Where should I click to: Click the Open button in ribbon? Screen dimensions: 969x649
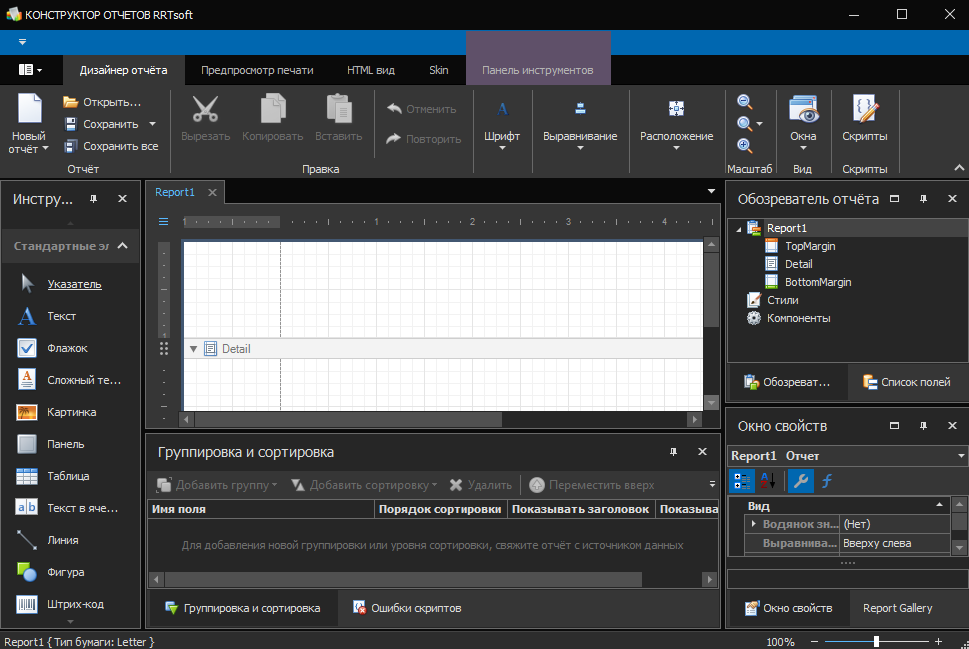tap(102, 102)
